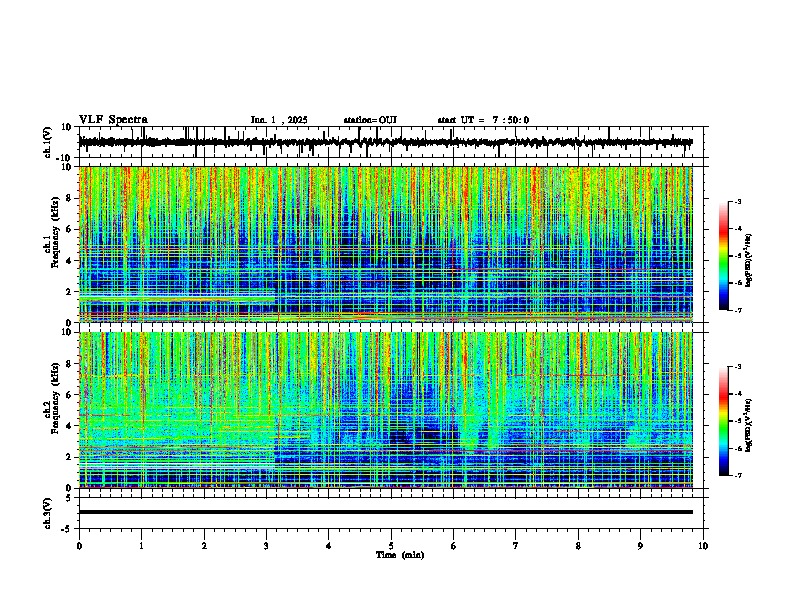Click the ch.3(V) flat black trace
This screenshot has width=792, height=612.
[x=385, y=512]
